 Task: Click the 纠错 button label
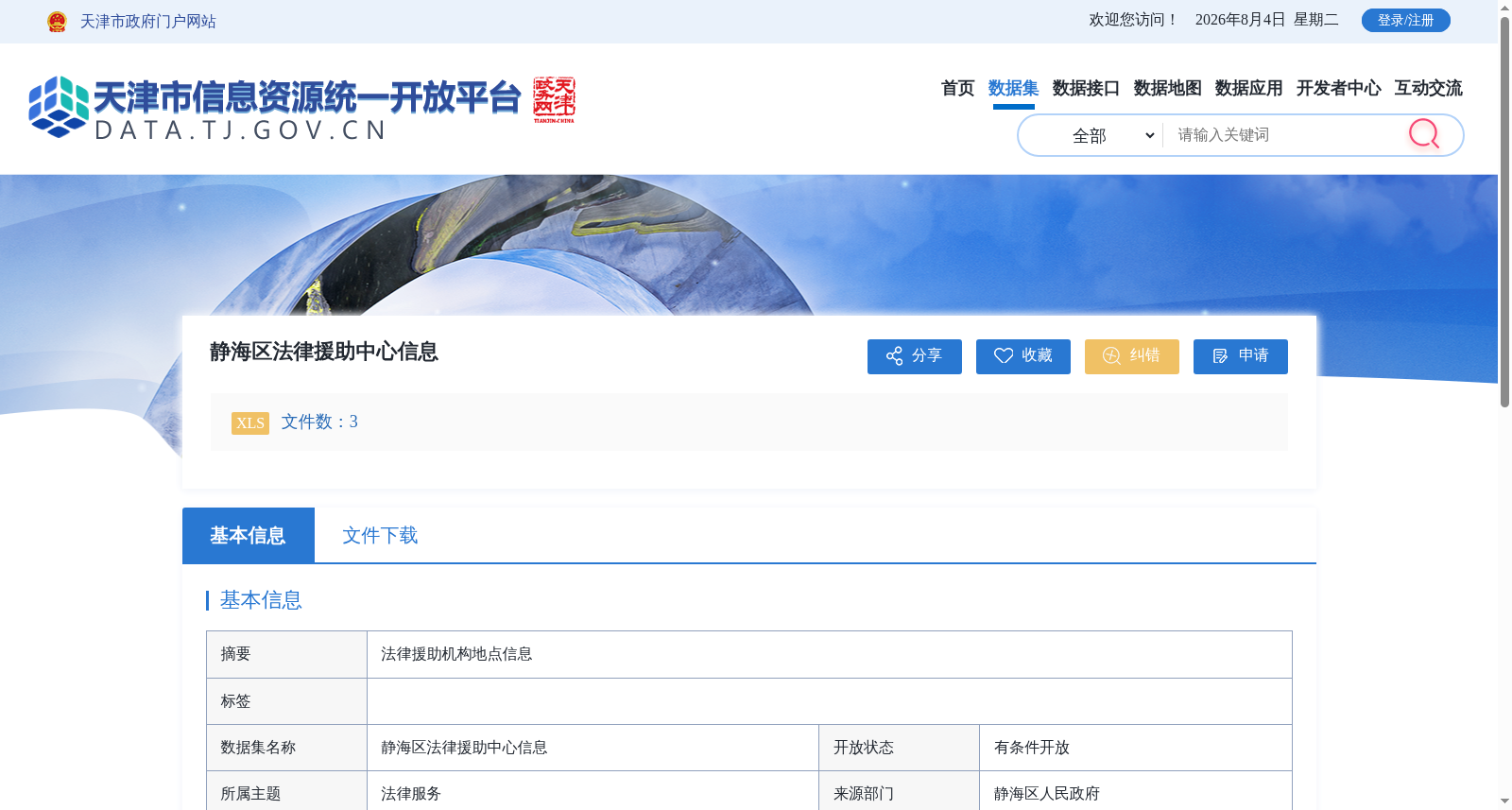1144,355
